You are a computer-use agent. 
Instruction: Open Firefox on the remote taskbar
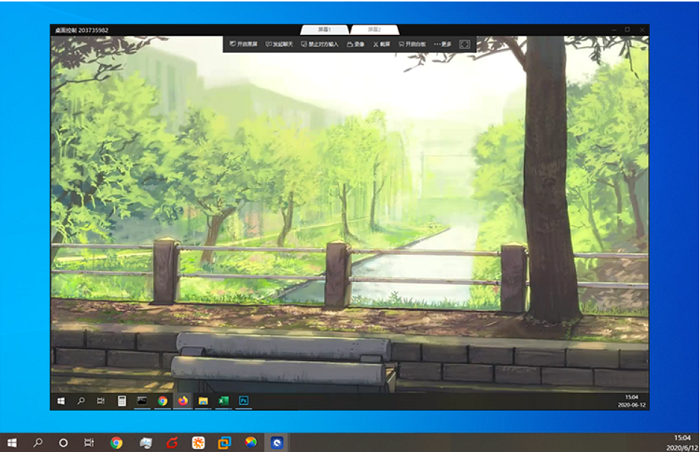pos(183,401)
